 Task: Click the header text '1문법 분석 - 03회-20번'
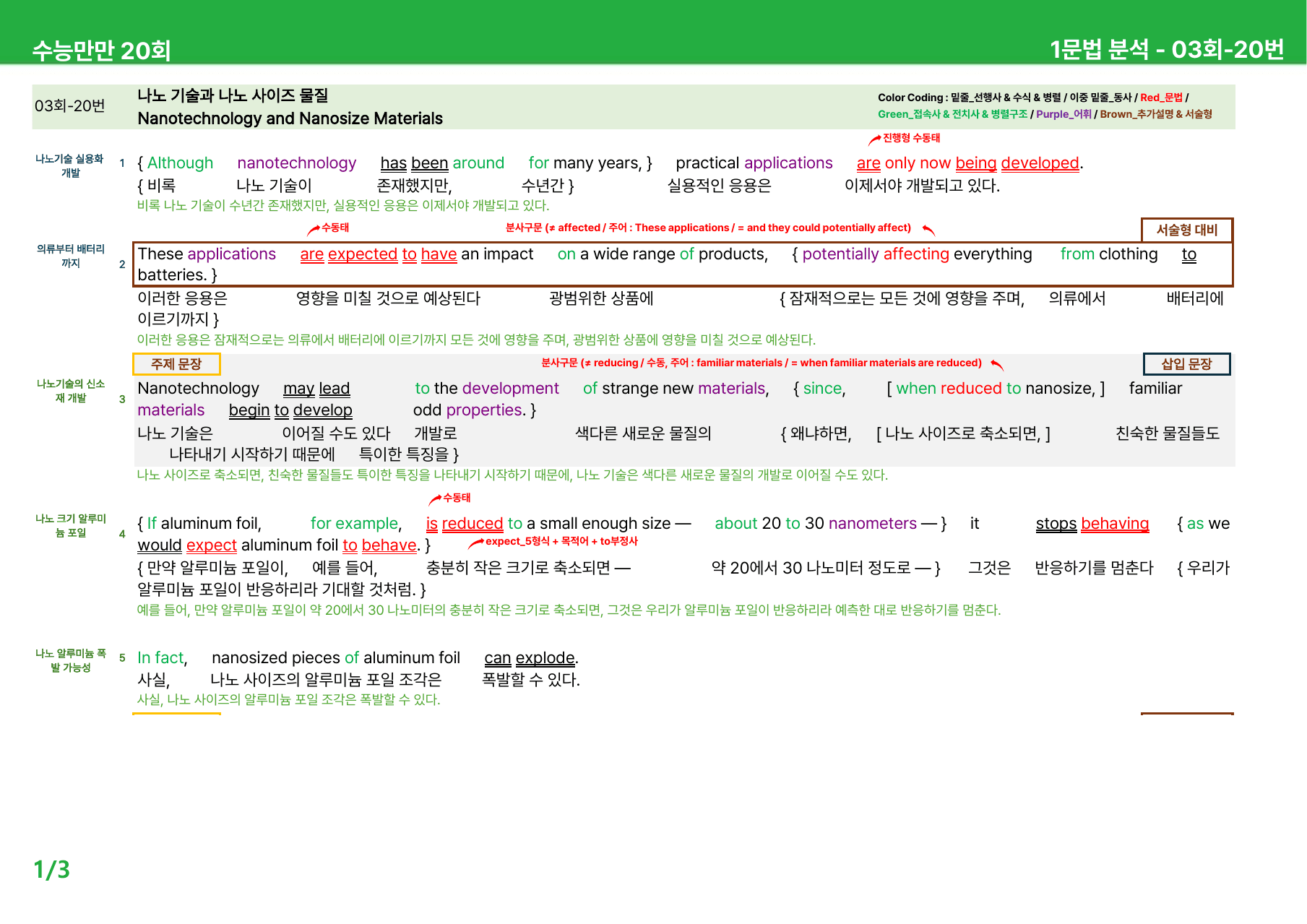click(1167, 49)
